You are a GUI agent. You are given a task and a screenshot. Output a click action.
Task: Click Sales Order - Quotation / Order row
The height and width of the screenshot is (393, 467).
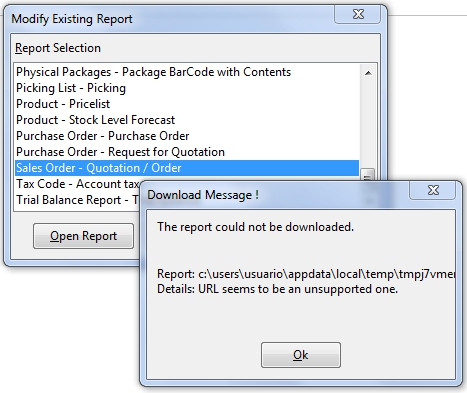187,168
